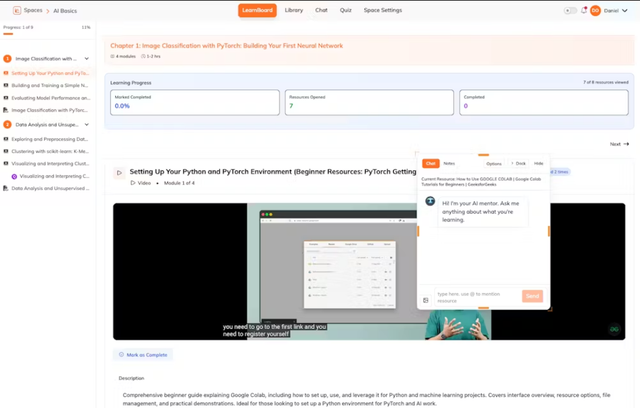Click the GeeksforGeeks logo on video

tap(614, 329)
